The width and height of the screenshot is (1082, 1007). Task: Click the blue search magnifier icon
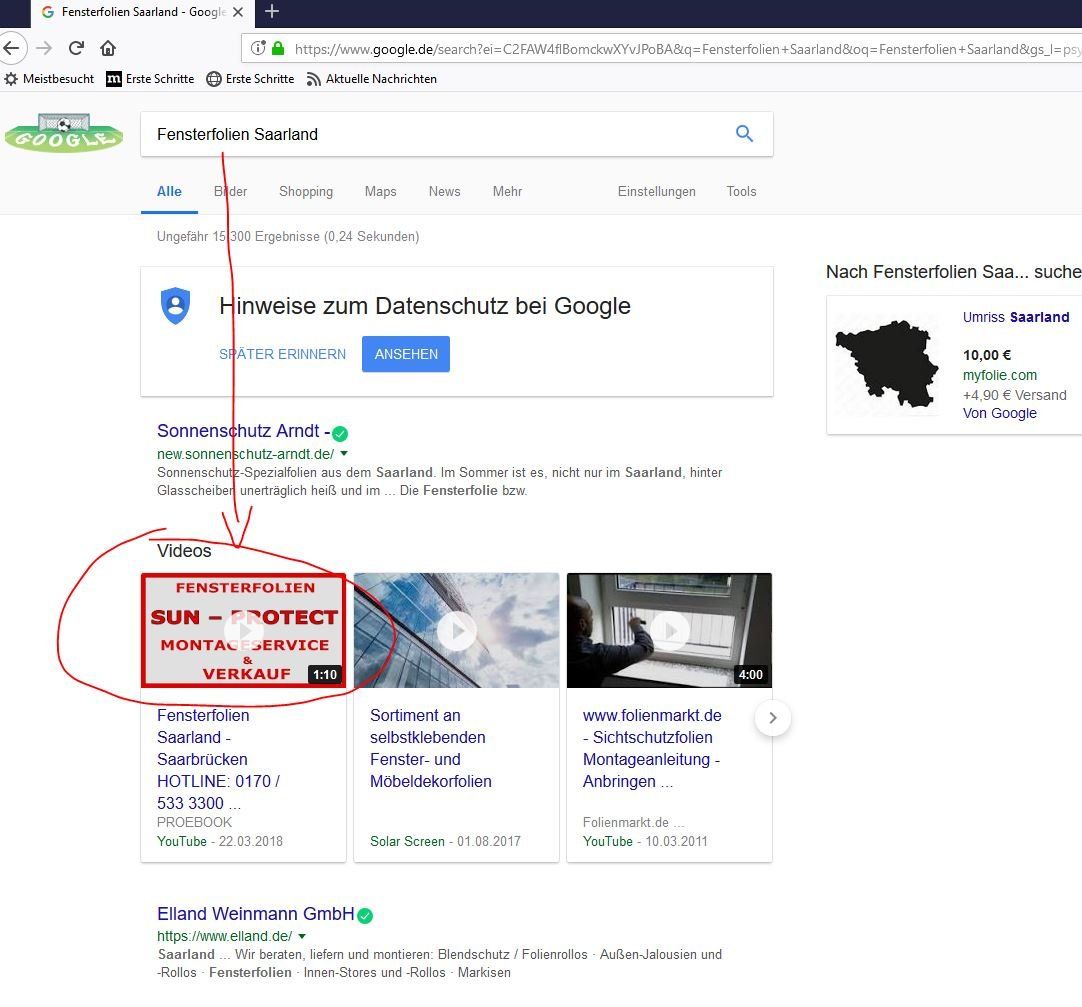(744, 133)
